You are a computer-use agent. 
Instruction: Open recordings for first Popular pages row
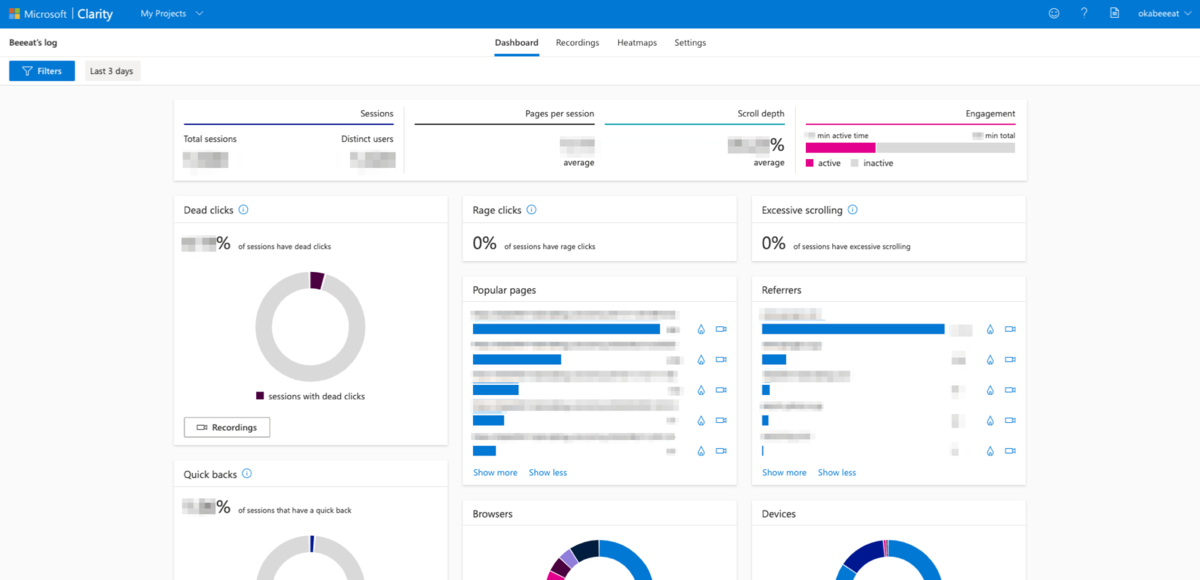tap(721, 329)
